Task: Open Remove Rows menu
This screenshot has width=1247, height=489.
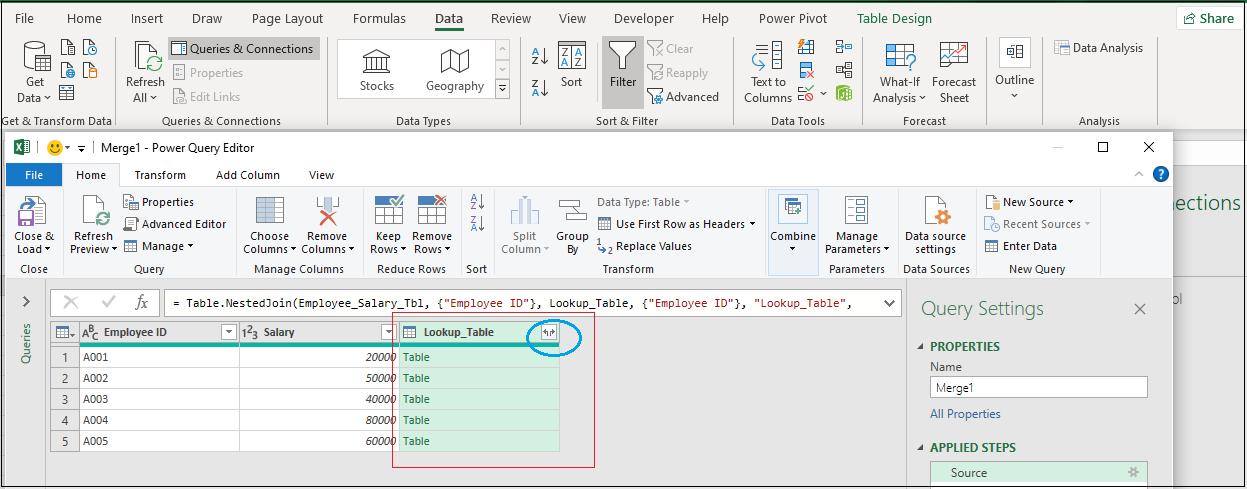Action: tap(432, 226)
